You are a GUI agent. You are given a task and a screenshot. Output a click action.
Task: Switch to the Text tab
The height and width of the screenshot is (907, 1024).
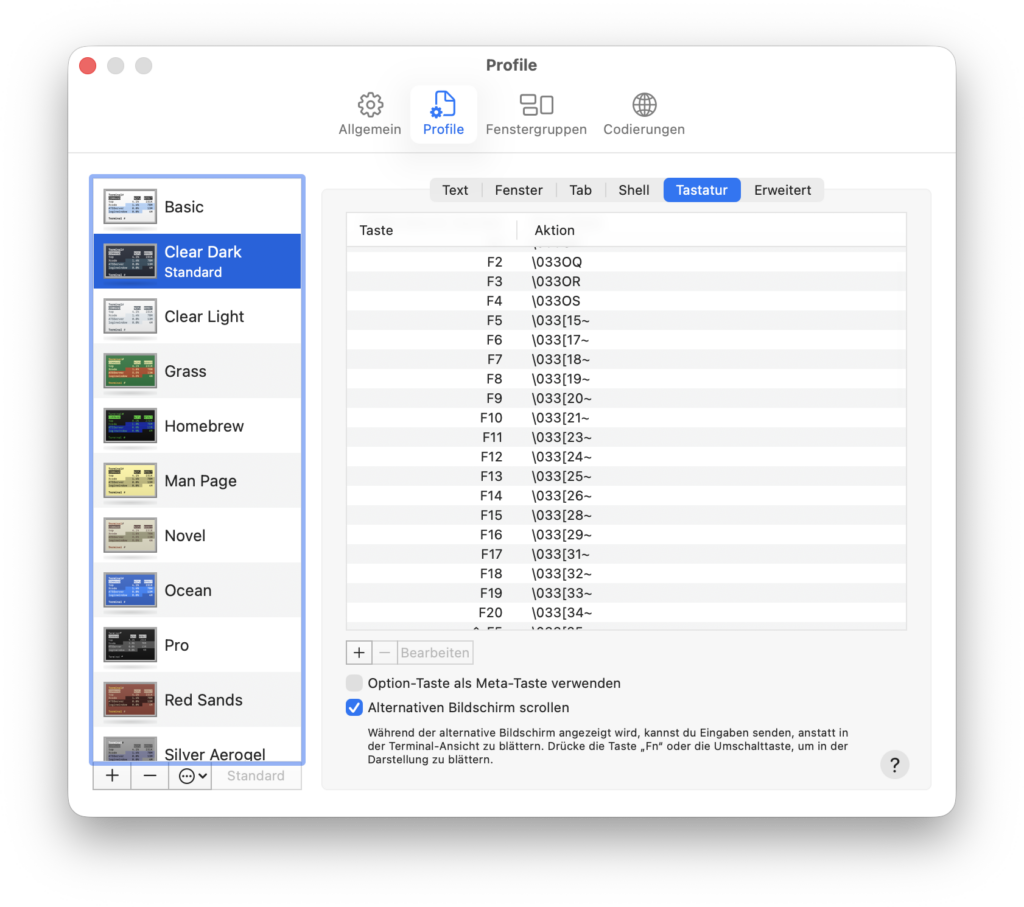(x=455, y=190)
